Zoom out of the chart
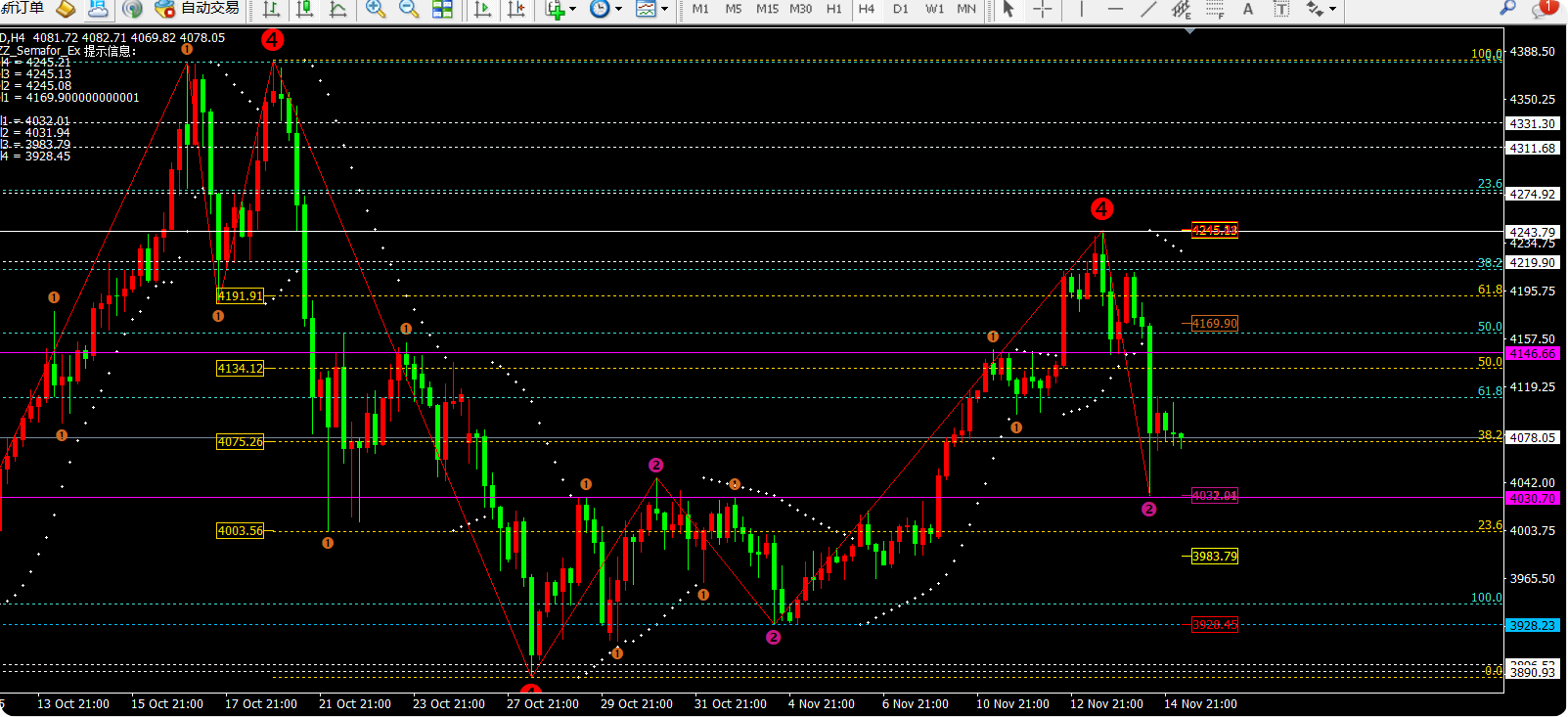This screenshot has width=1568, height=717. click(409, 9)
